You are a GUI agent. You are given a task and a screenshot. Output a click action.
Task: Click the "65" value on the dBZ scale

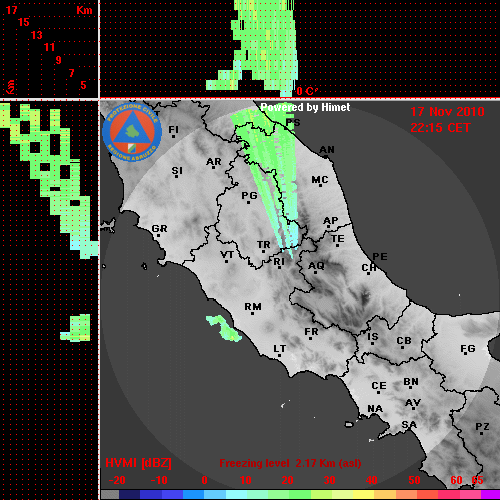477,480
